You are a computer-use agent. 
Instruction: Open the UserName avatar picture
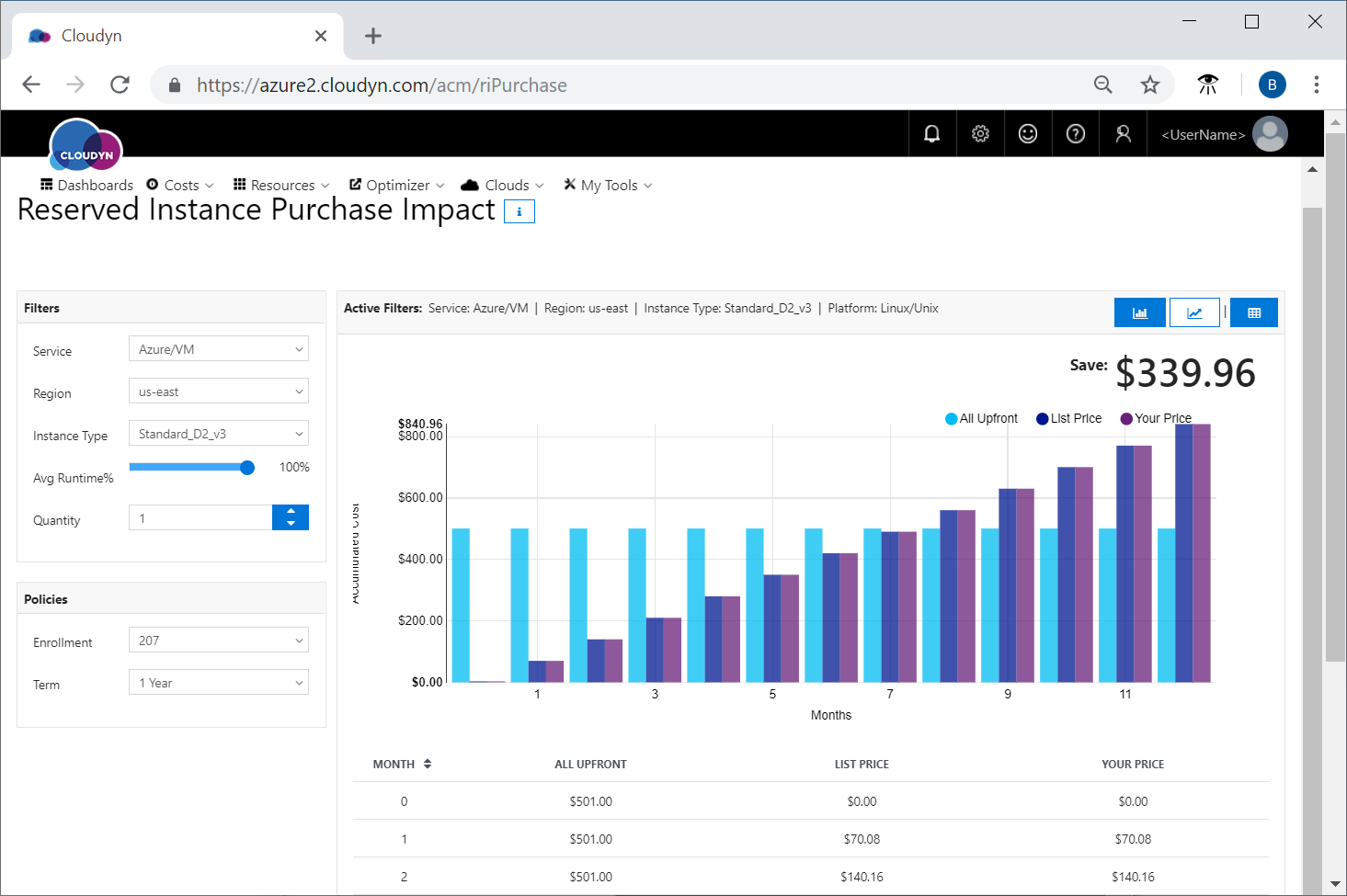pyautogui.click(x=1270, y=134)
